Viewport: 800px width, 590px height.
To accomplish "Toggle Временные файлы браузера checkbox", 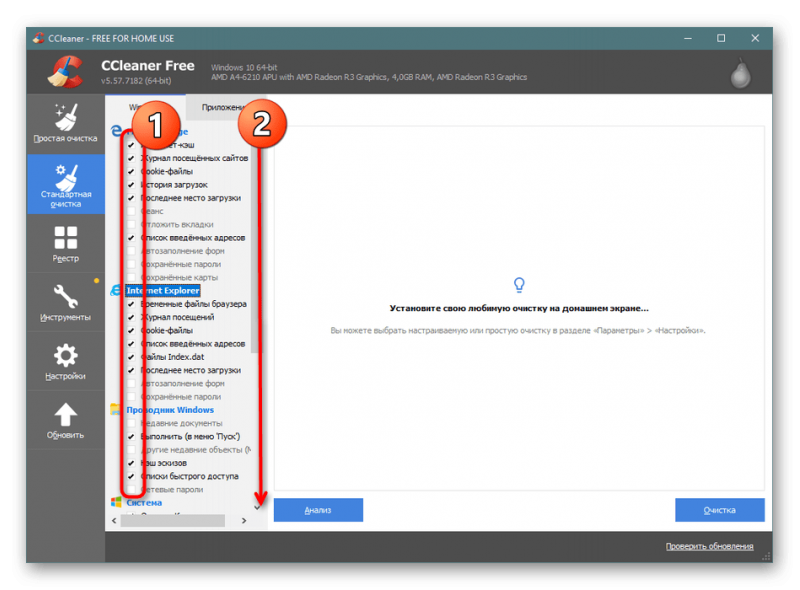I will click(x=131, y=304).
